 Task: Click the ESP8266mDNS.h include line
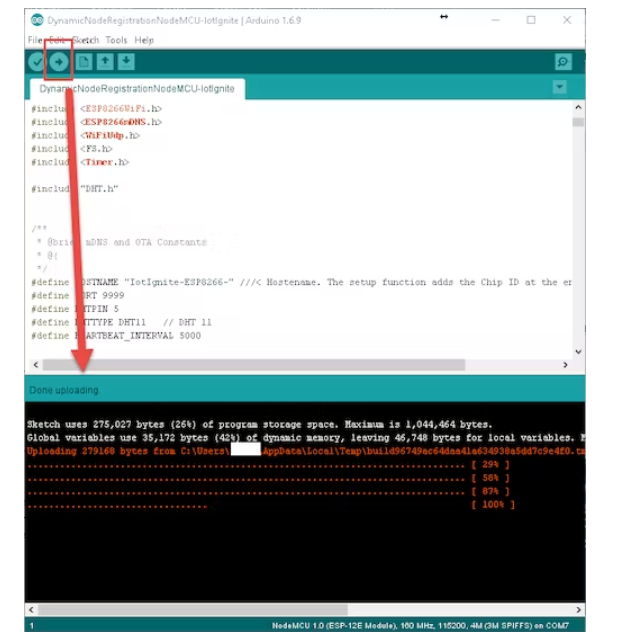pos(96,122)
